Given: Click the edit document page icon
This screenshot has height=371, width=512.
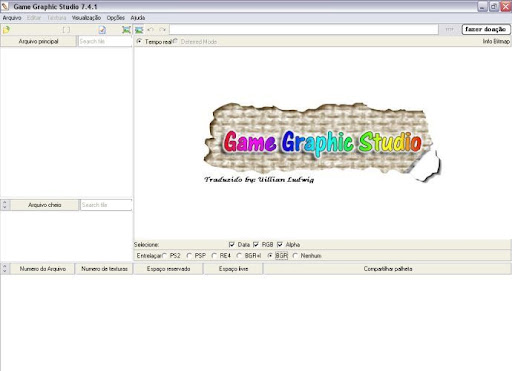Looking at the screenshot, I should click(x=102, y=30).
